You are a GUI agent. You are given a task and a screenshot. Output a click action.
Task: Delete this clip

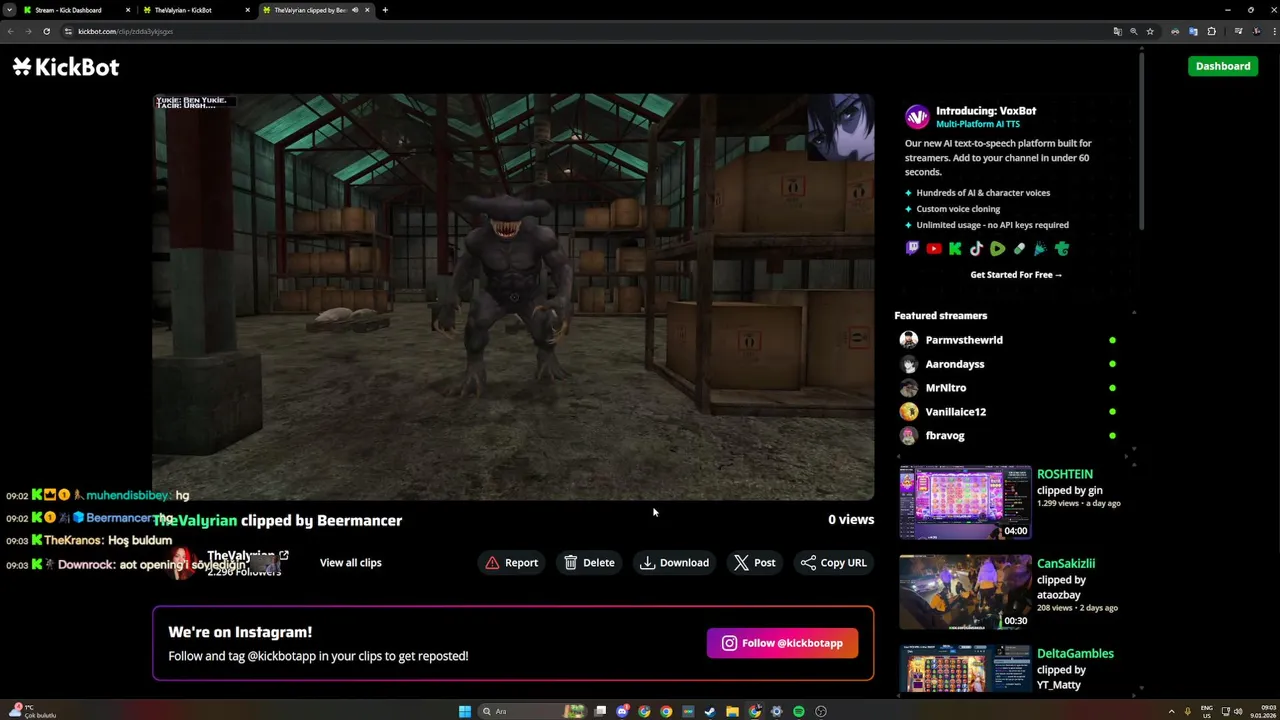[589, 563]
